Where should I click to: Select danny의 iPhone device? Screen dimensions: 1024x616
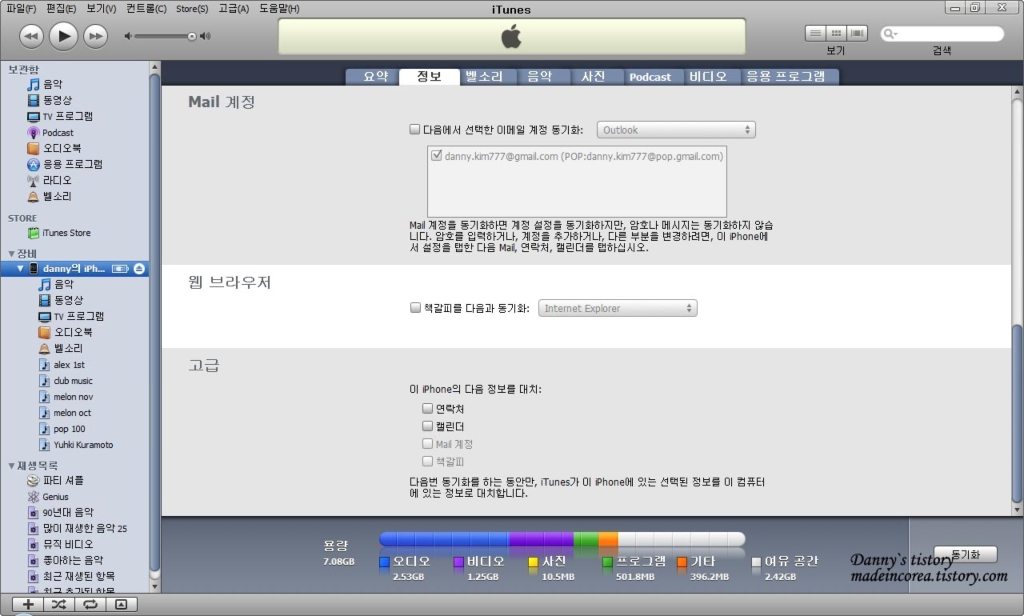tap(74, 268)
